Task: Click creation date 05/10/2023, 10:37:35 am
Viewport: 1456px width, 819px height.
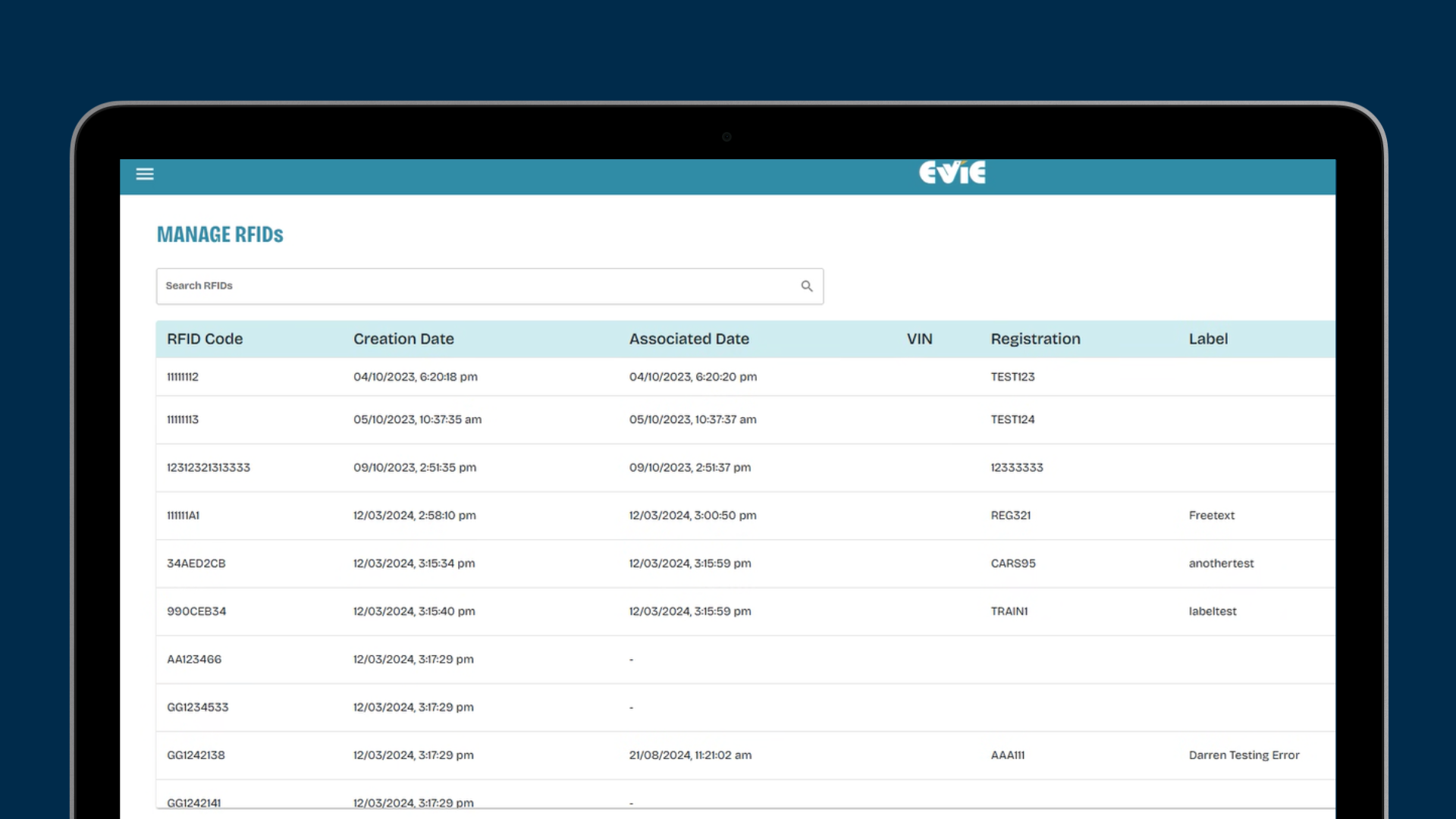Action: point(417,419)
